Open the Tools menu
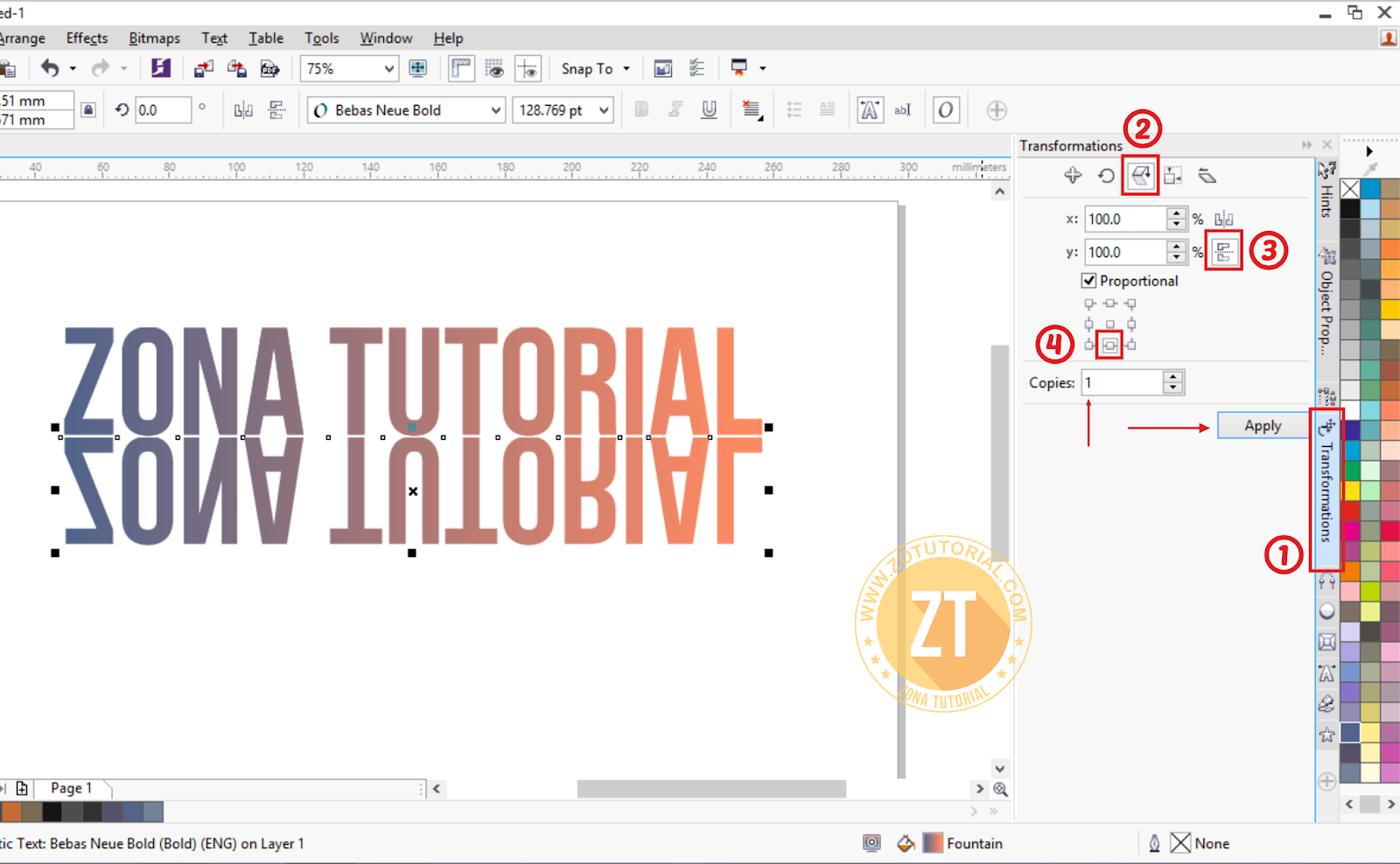Viewport: 1400px width, 864px height. [321, 38]
